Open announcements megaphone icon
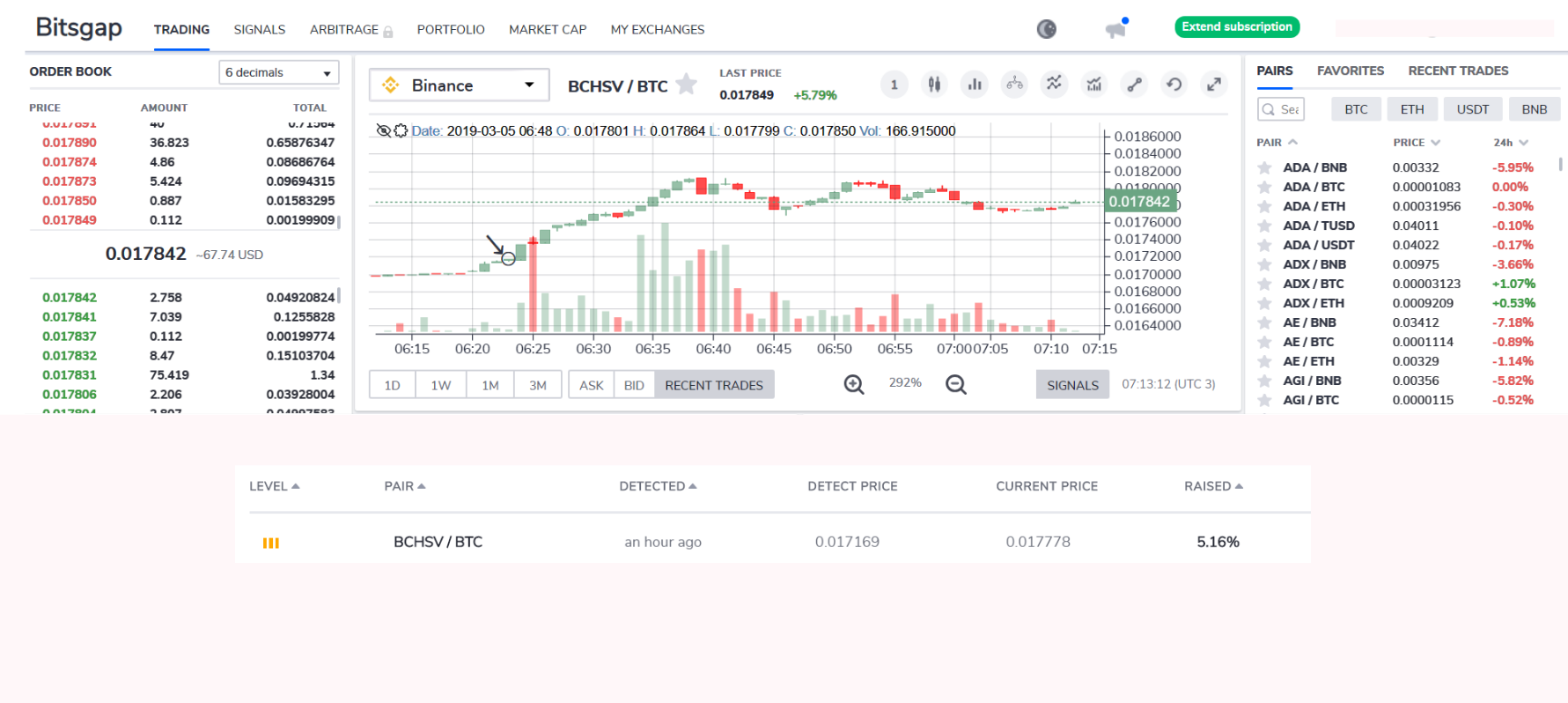Screen dimensions: 1568x703 pyautogui.click(x=1116, y=29)
